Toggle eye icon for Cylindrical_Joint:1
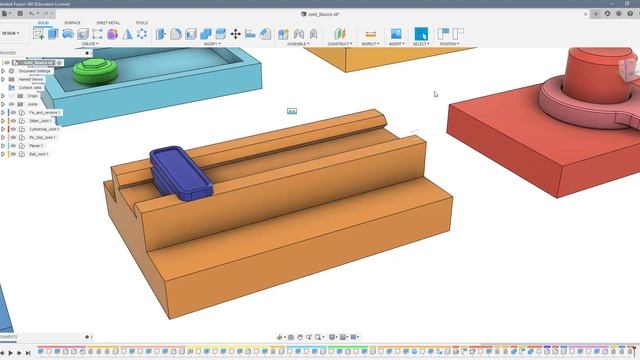 tap(13, 129)
